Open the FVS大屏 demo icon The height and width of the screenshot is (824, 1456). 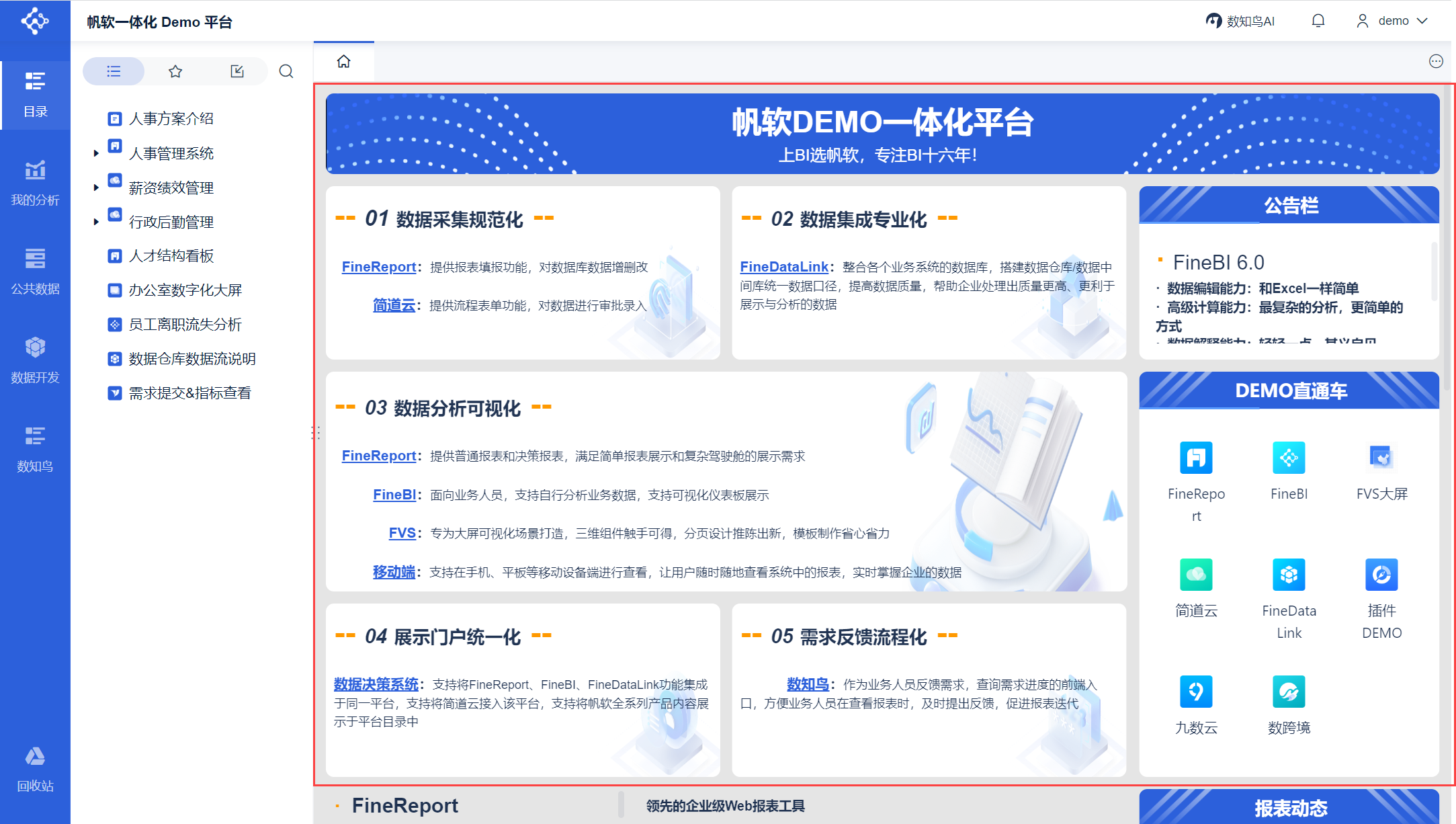click(1381, 458)
